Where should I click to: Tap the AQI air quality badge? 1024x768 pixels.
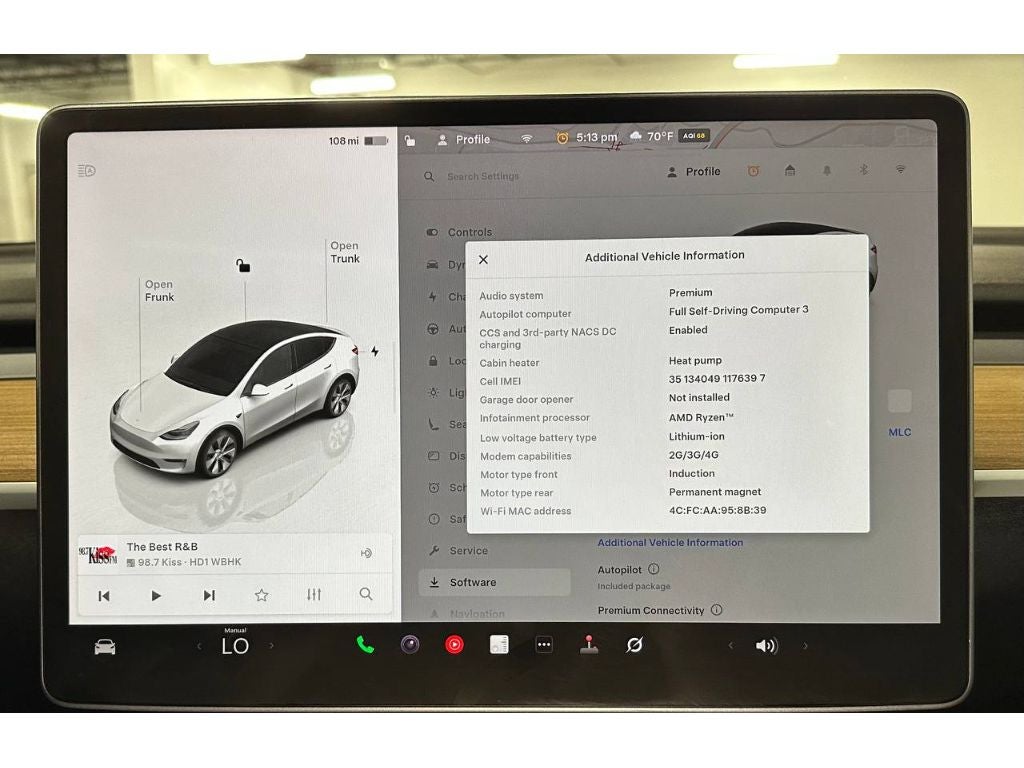click(694, 136)
